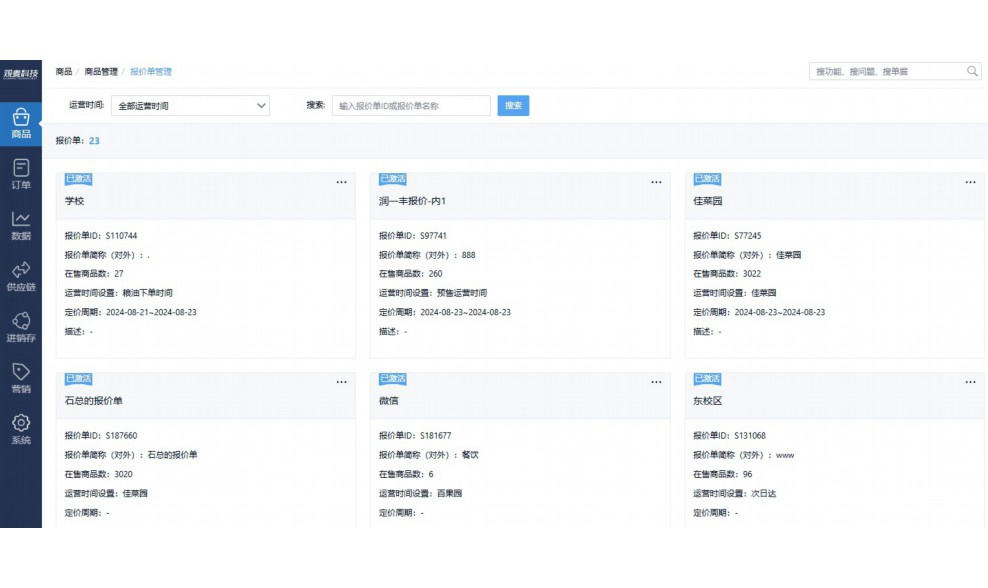The height and width of the screenshot is (588, 988).
Task: Click the magnifier icon in top search bar
Action: coord(971,71)
